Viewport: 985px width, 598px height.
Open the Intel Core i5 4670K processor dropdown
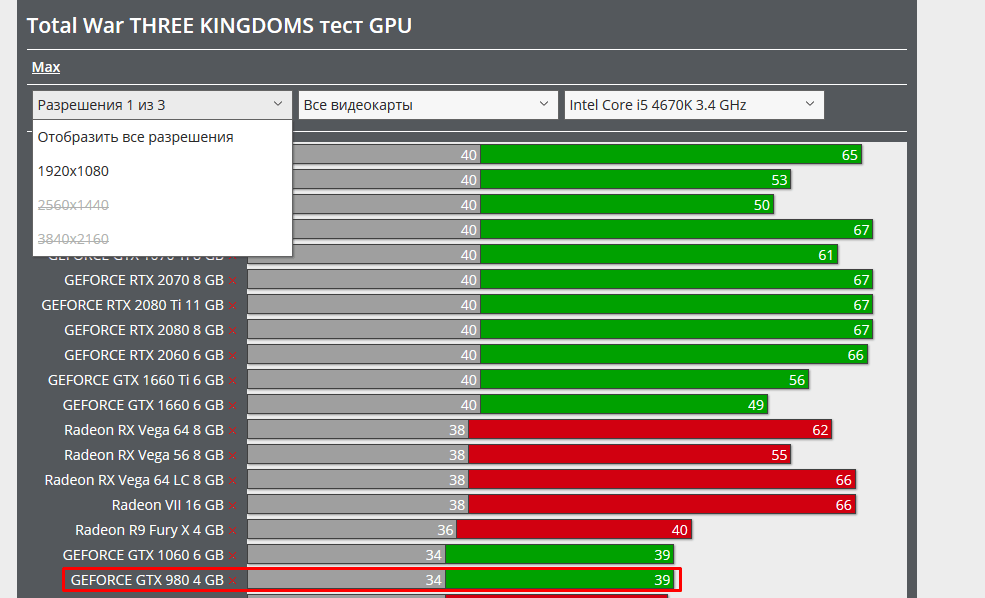coord(694,105)
